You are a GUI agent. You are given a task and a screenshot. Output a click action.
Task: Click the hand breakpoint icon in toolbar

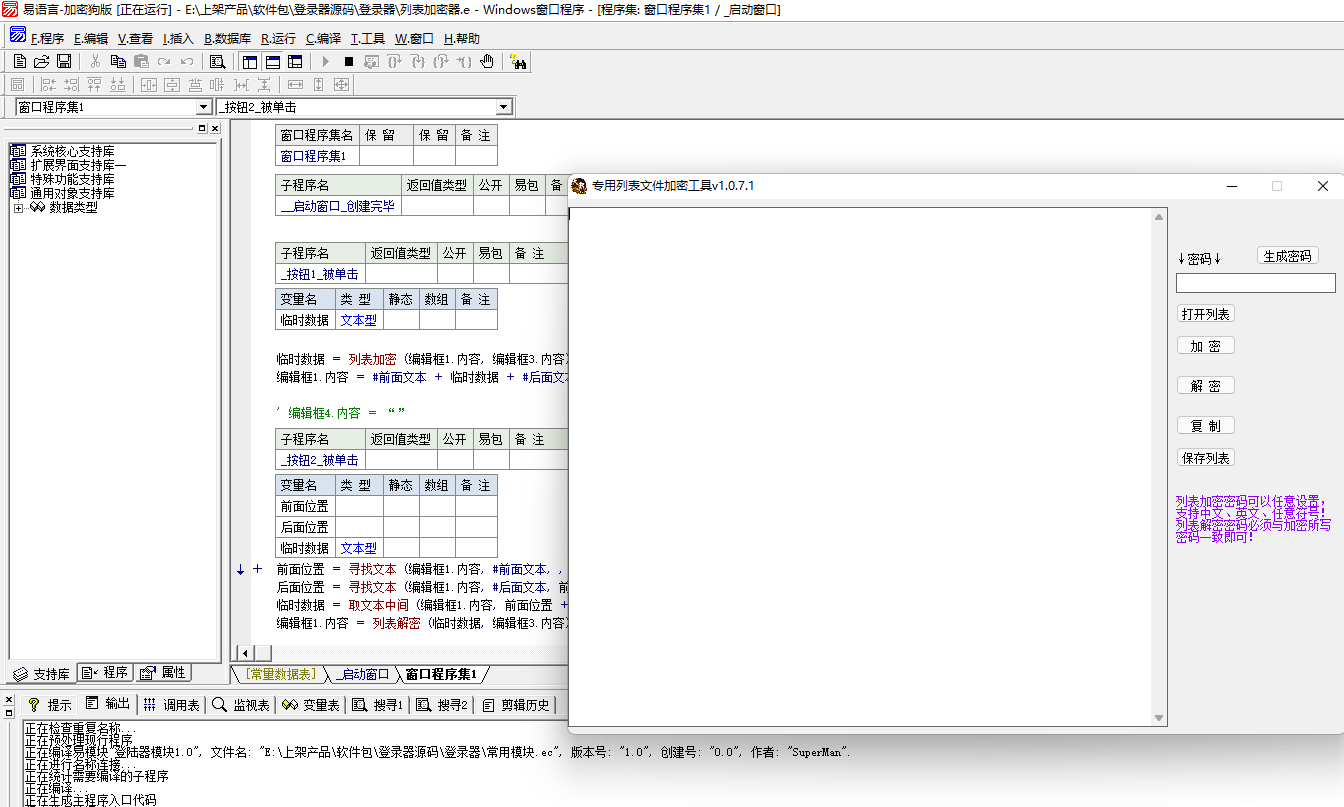pyautogui.click(x=487, y=62)
